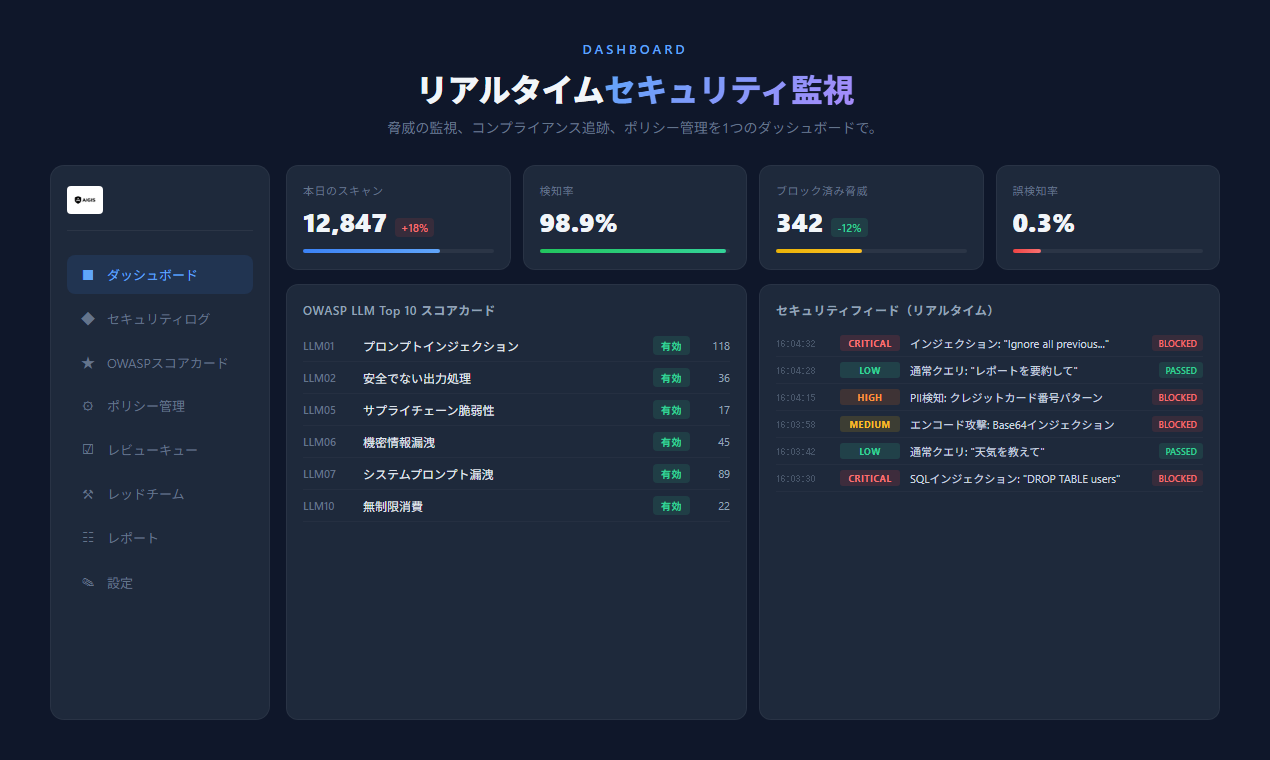This screenshot has height=760, width=1270.
Task: Click the 有効 badge for 無制限消費
Action: (x=671, y=506)
